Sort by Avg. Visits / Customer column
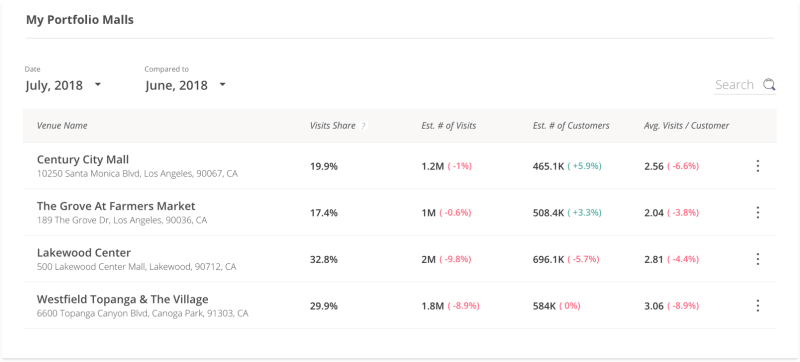This screenshot has width=800, height=362. [x=686, y=125]
